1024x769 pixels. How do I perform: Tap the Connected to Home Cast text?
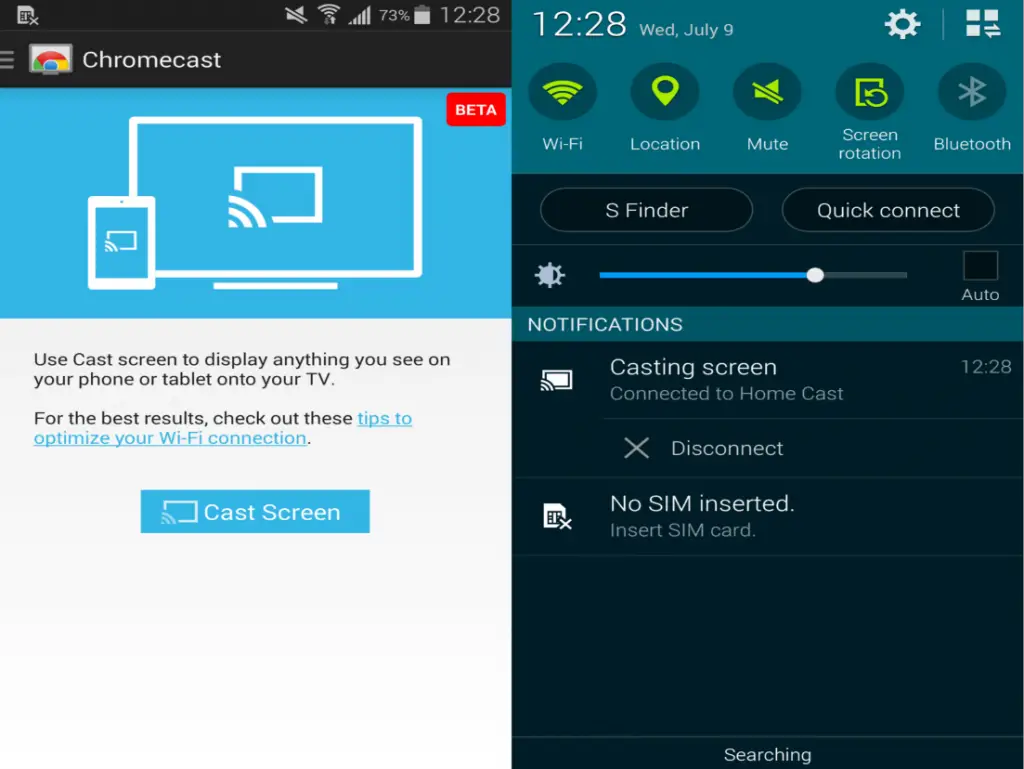point(726,394)
